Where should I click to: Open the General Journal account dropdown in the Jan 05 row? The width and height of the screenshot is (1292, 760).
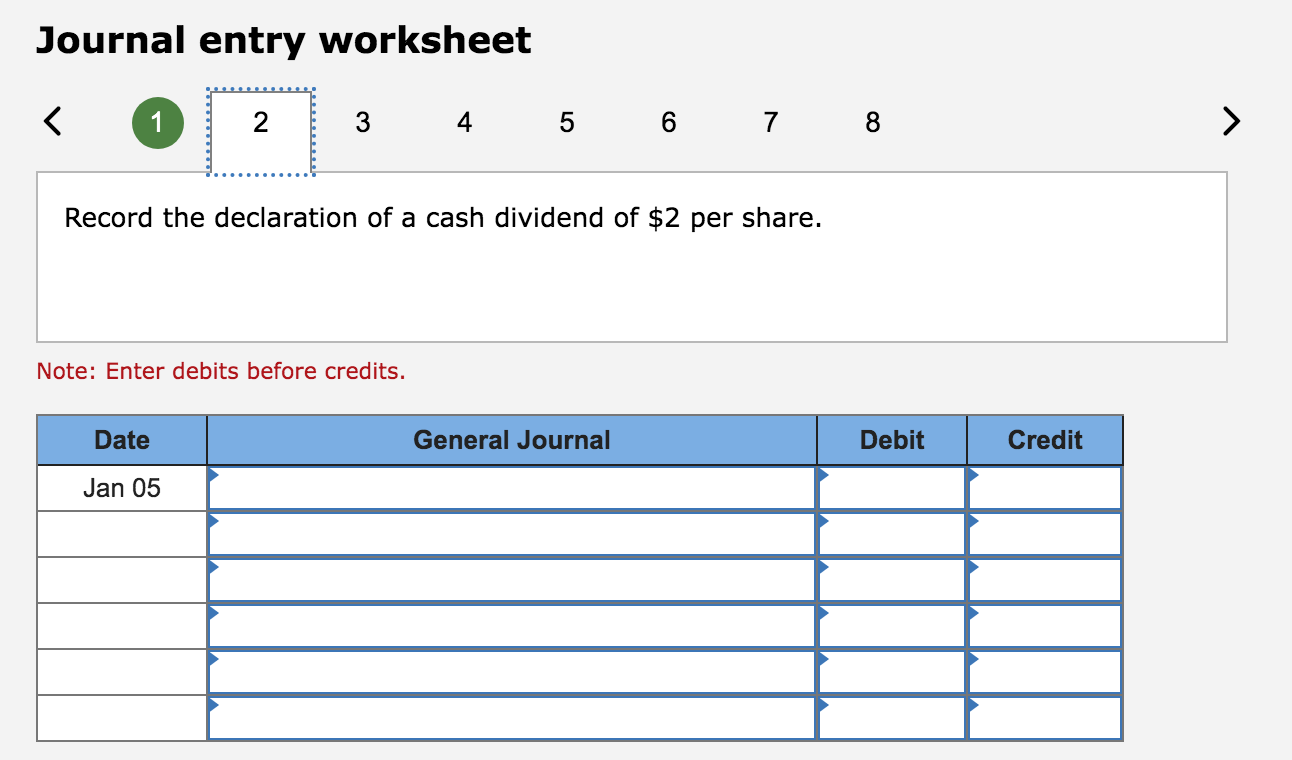click(x=512, y=488)
